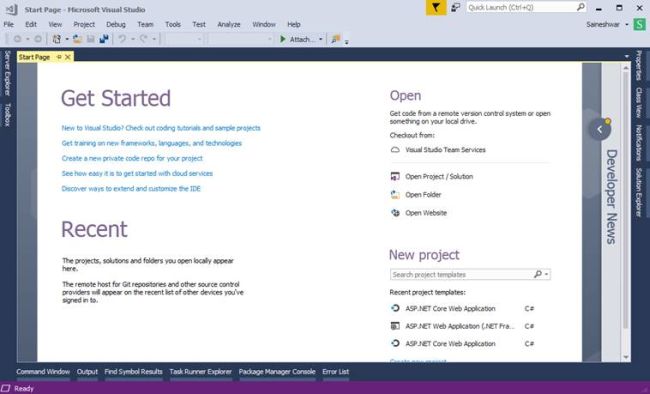The image size is (650, 394).
Task: Click the green Attach play icon
Action: coord(283,39)
